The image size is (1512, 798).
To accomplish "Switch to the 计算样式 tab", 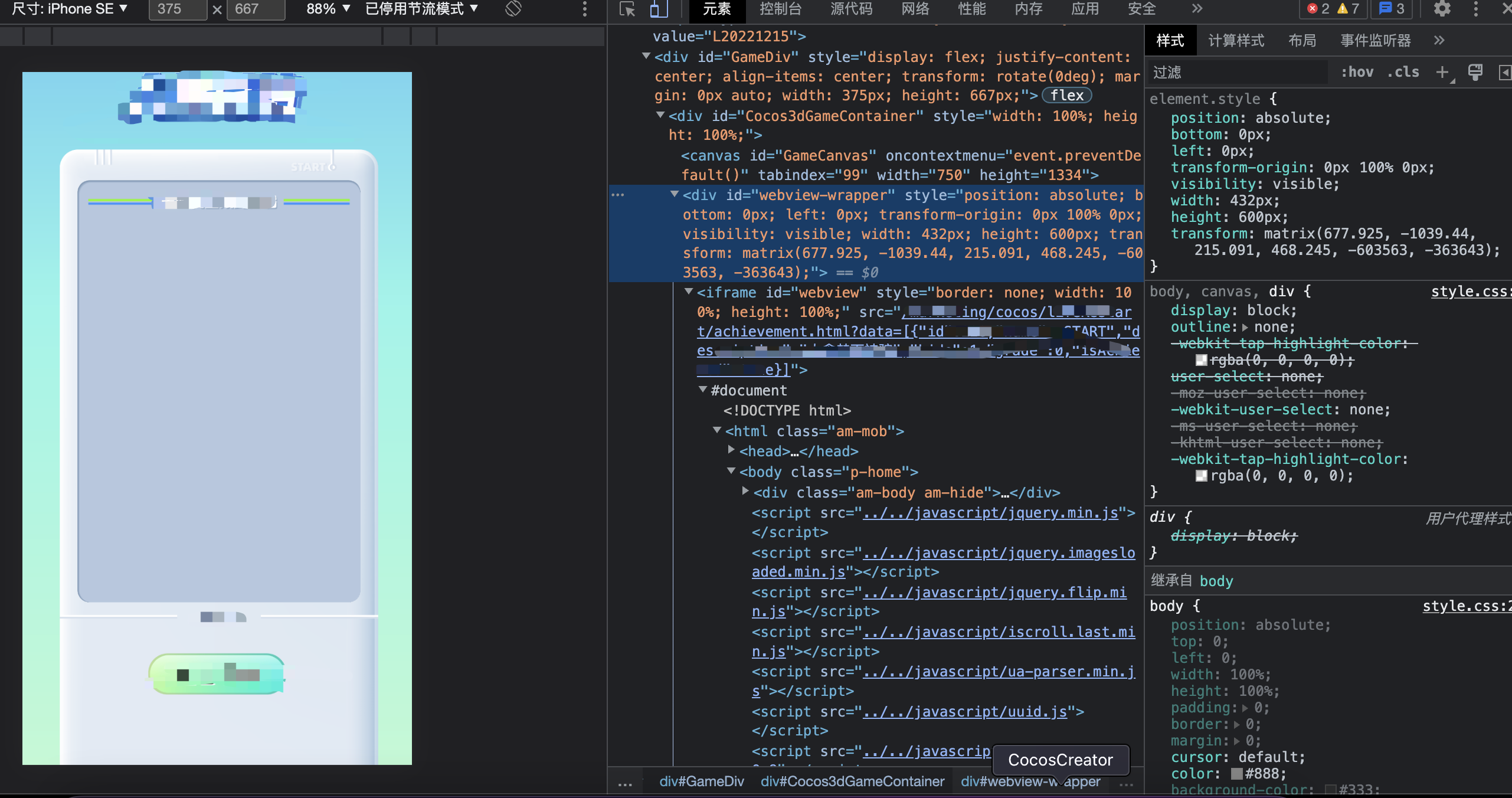I will tap(1236, 41).
